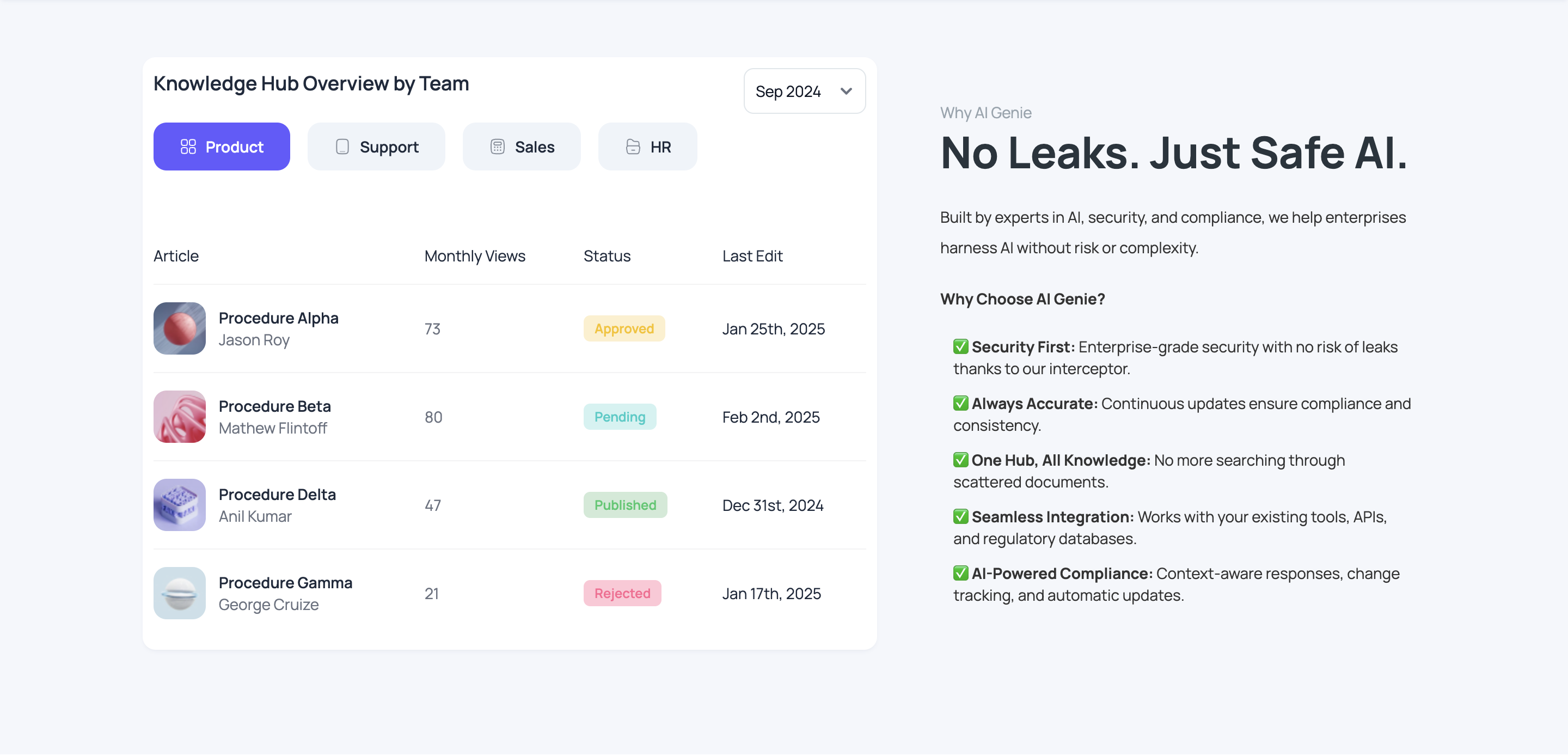Open the Sep 2024 month dropdown
The height and width of the screenshot is (756, 1568).
(x=804, y=92)
